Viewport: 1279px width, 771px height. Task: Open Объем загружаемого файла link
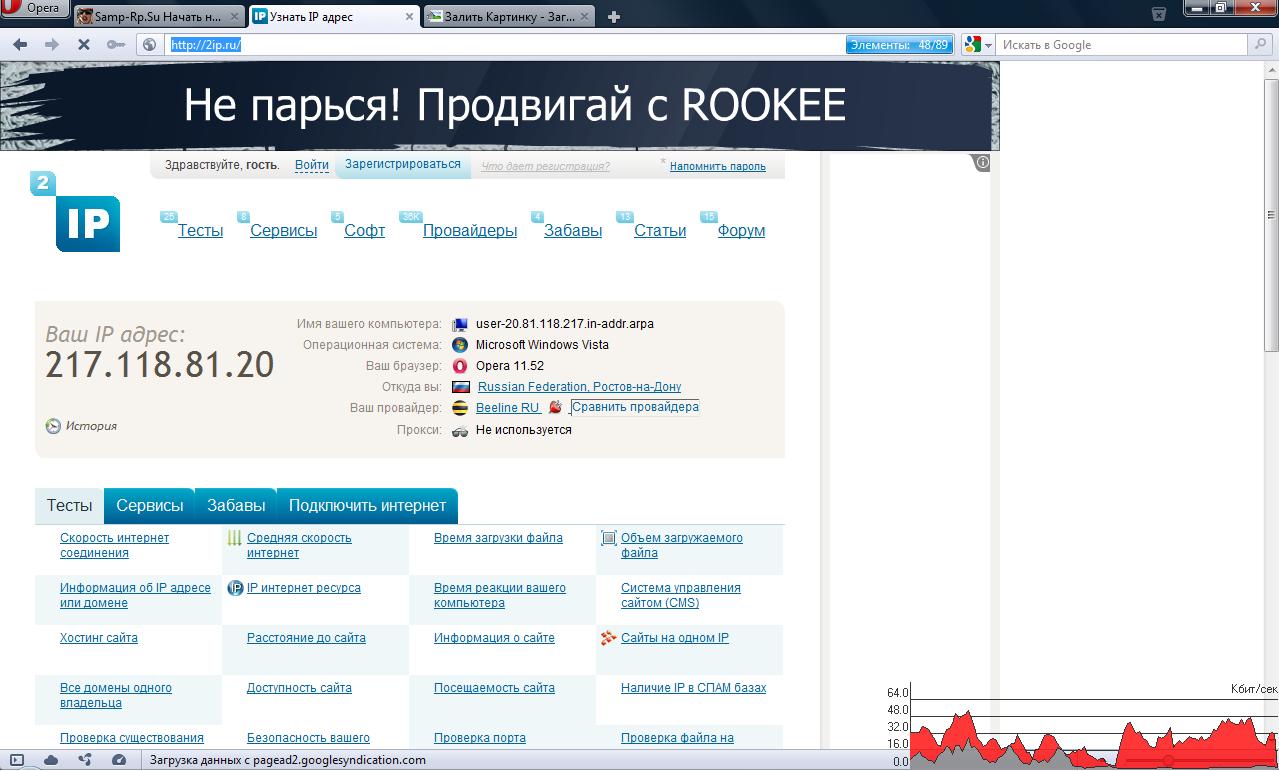[x=681, y=545]
